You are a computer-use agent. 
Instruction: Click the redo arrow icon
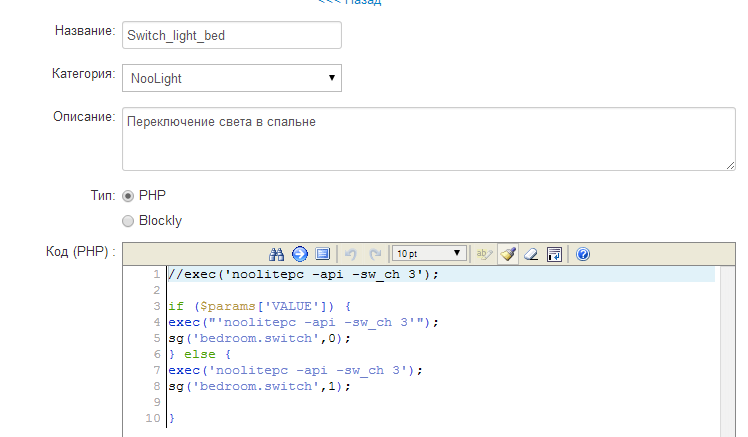[375, 254]
